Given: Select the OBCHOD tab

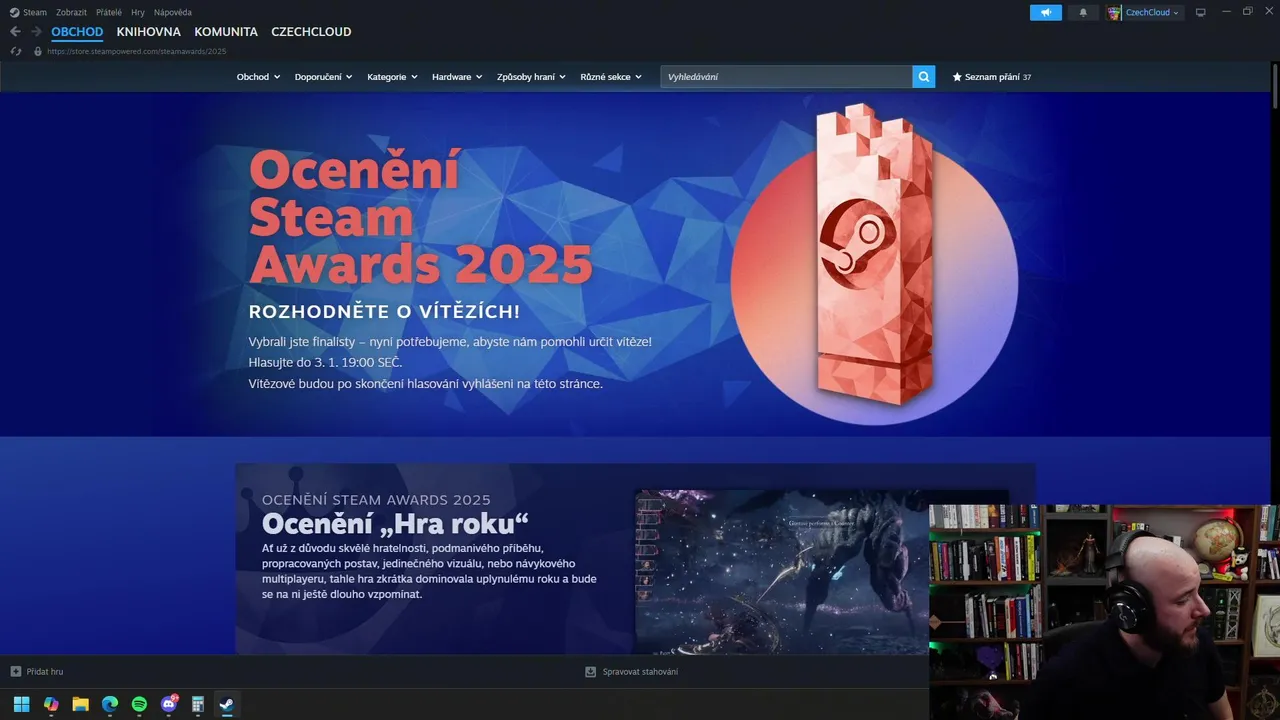Looking at the screenshot, I should [77, 32].
